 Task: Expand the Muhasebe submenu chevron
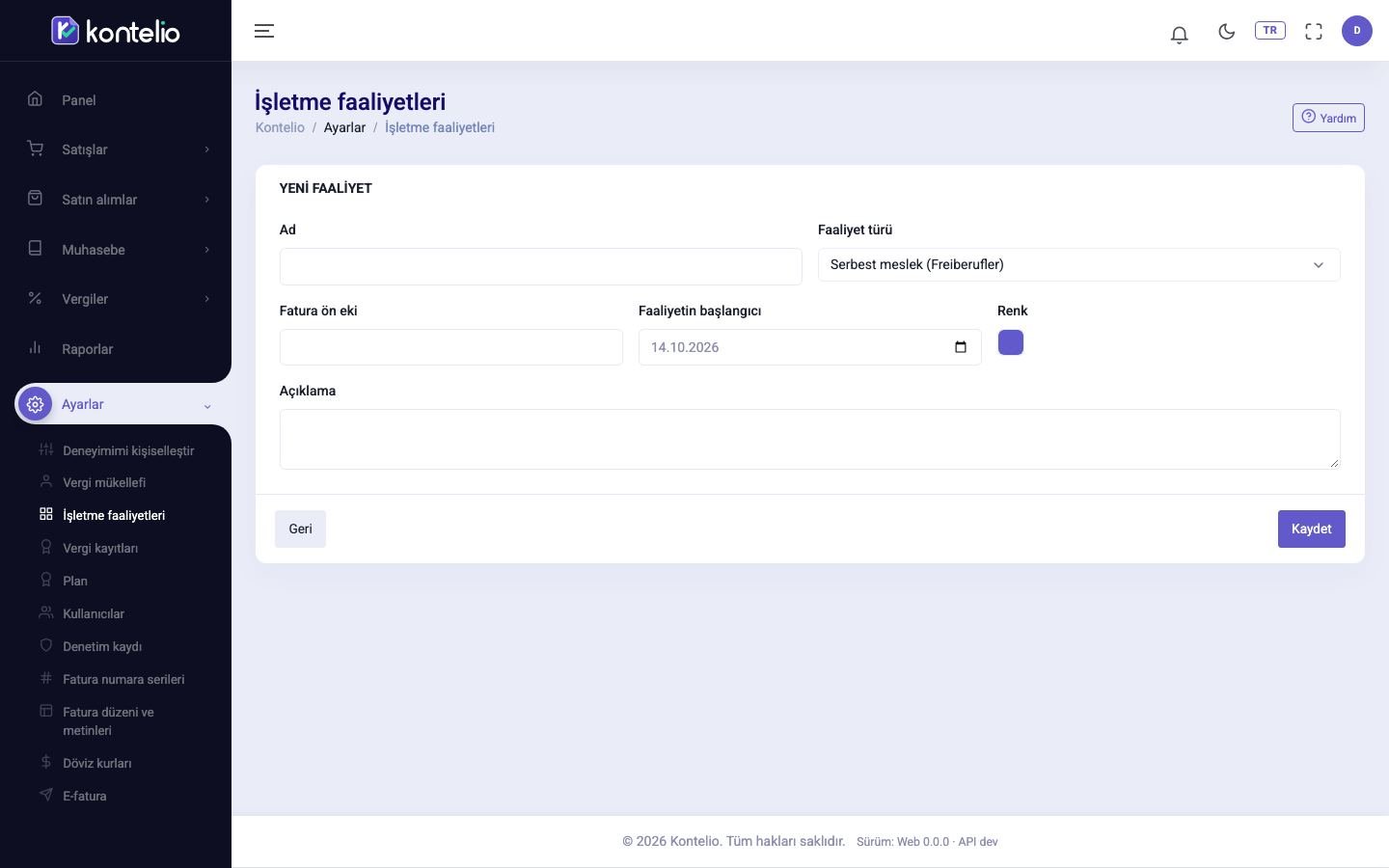pos(206,250)
